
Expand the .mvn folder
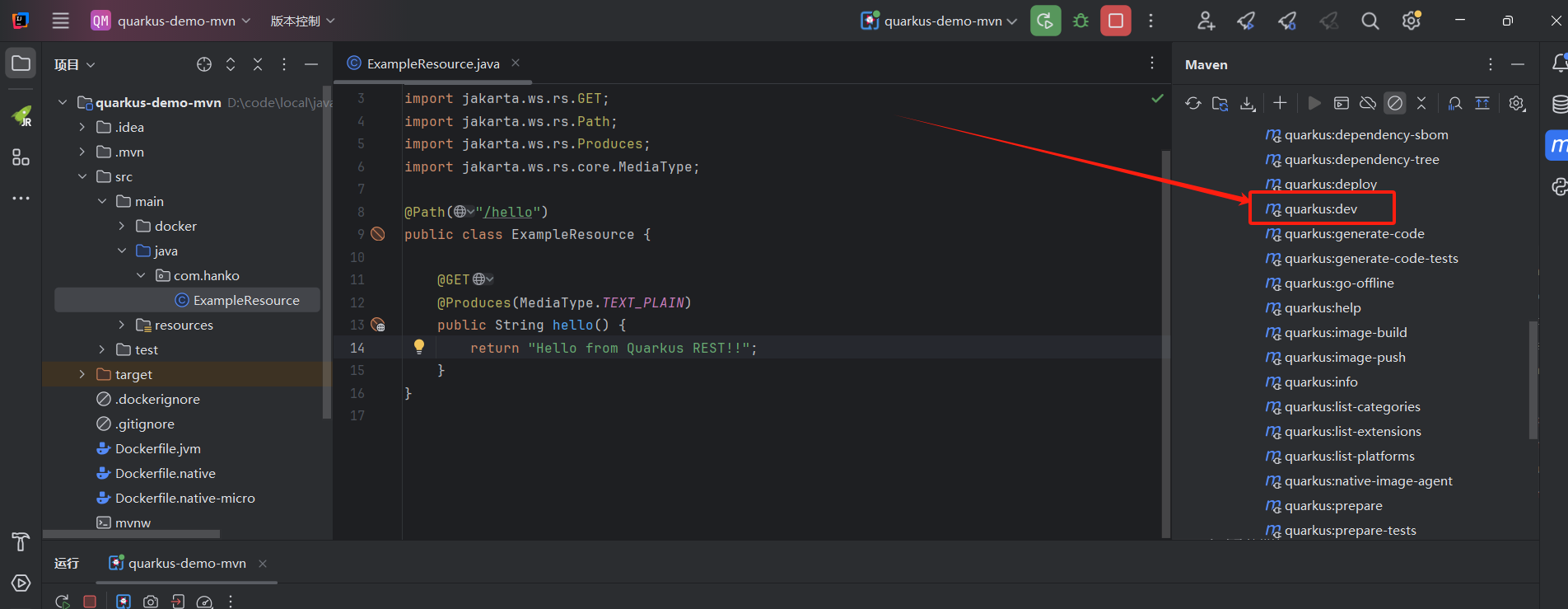(x=82, y=152)
